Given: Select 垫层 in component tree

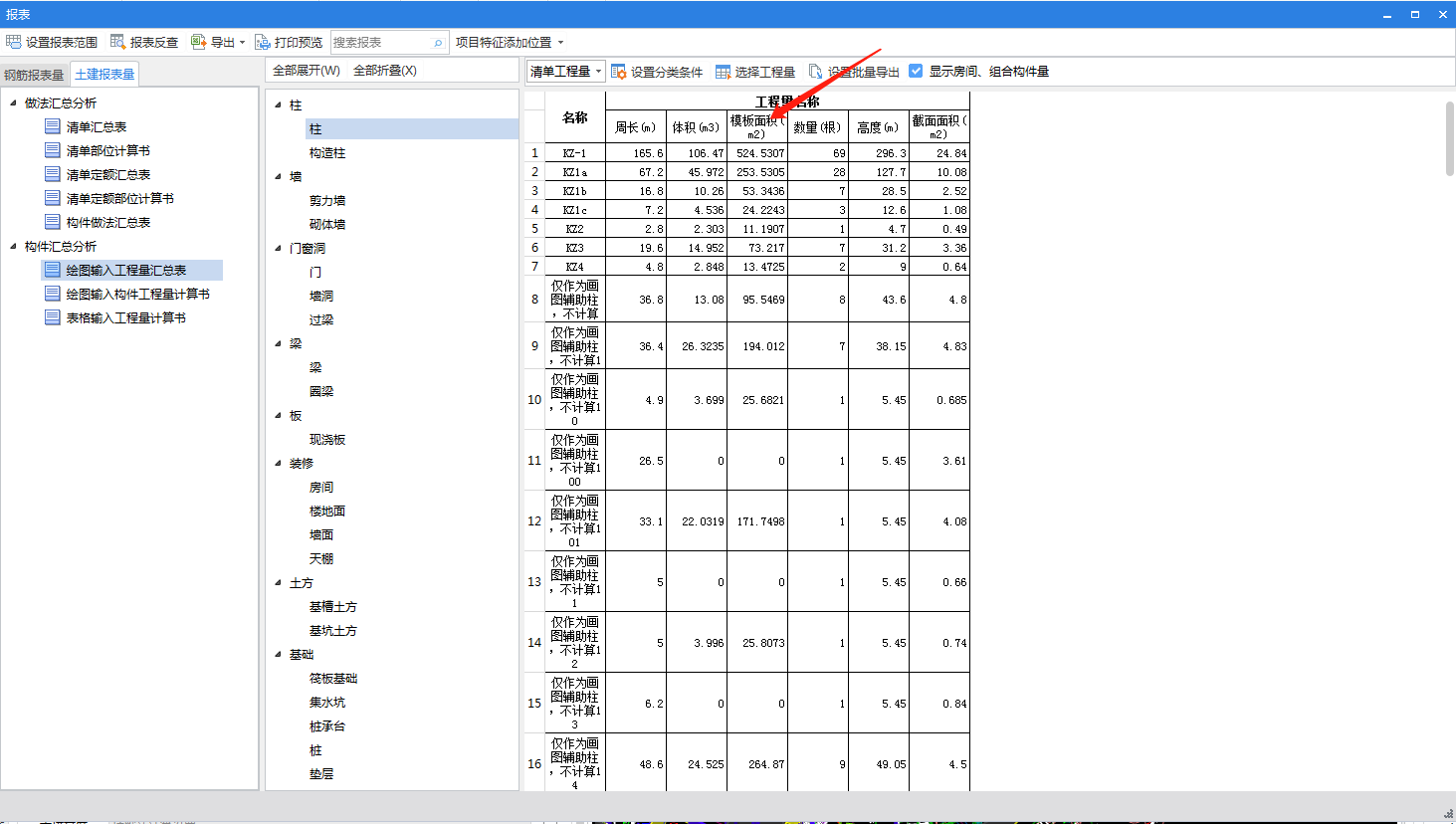Looking at the screenshot, I should [x=321, y=773].
